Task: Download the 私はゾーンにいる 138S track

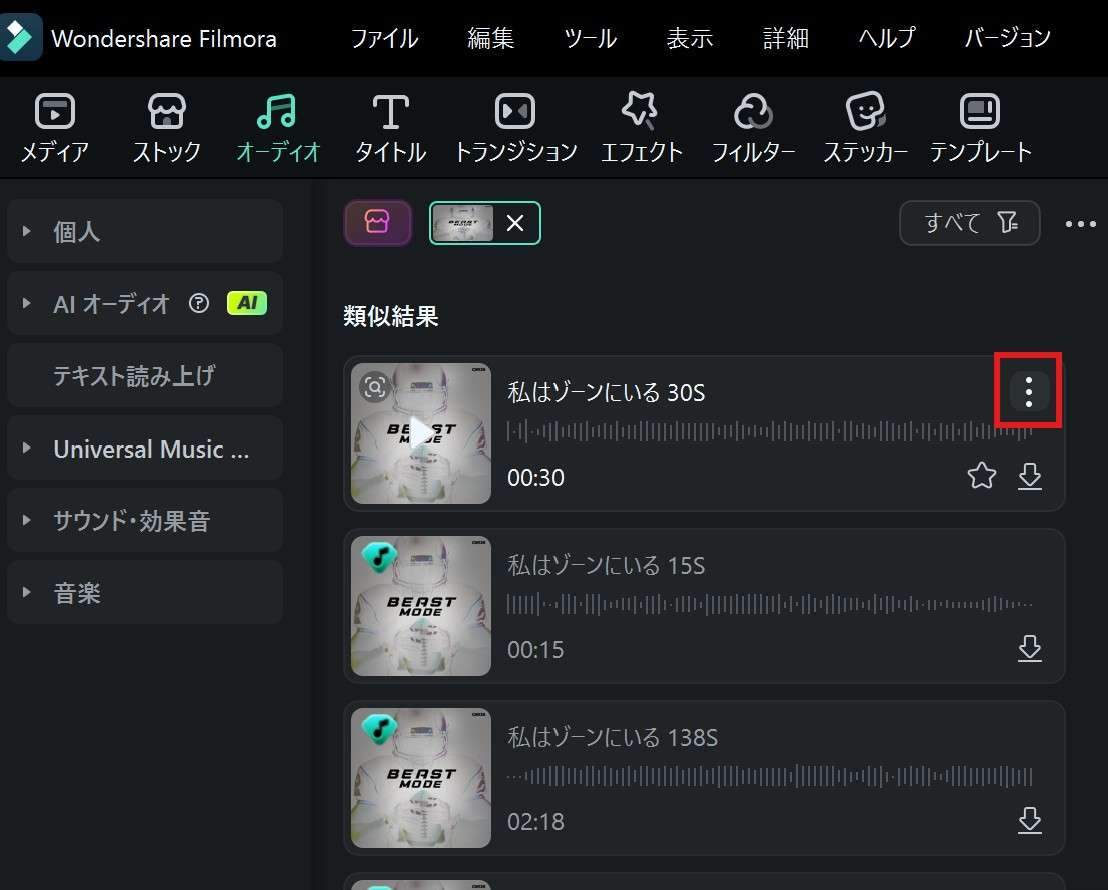Action: [1030, 820]
